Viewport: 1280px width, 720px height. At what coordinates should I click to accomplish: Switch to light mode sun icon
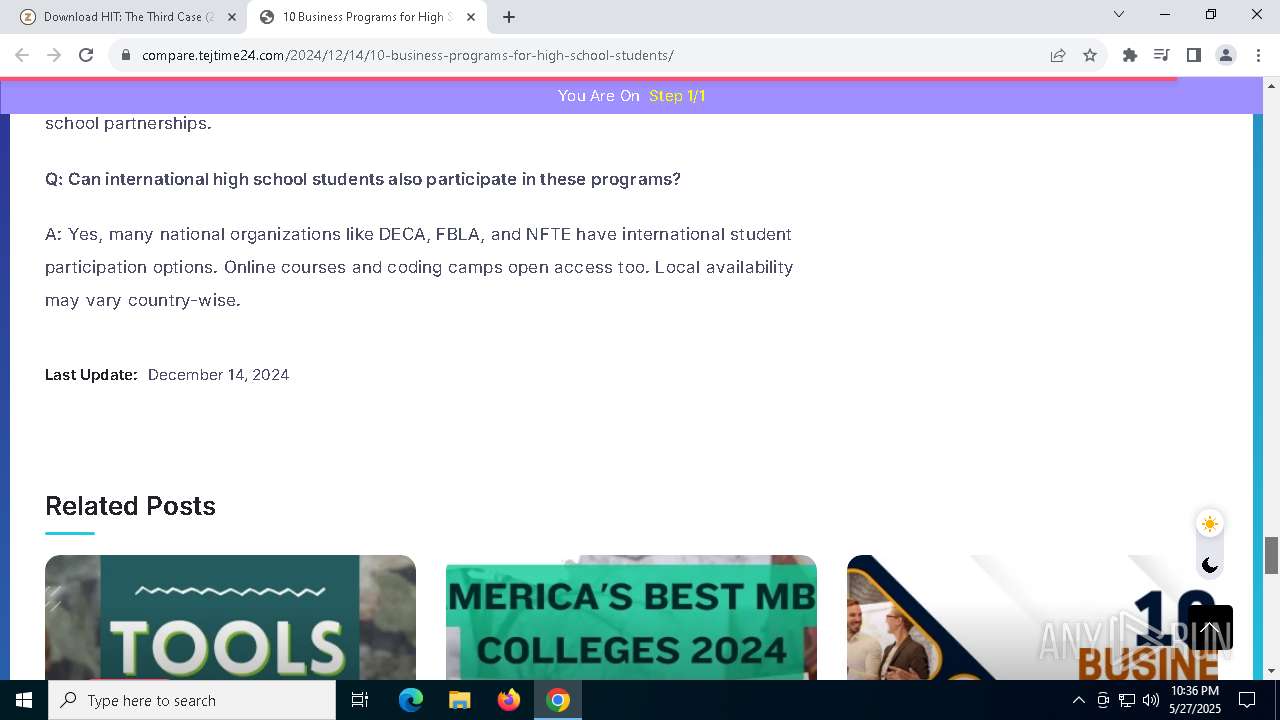pos(1210,524)
